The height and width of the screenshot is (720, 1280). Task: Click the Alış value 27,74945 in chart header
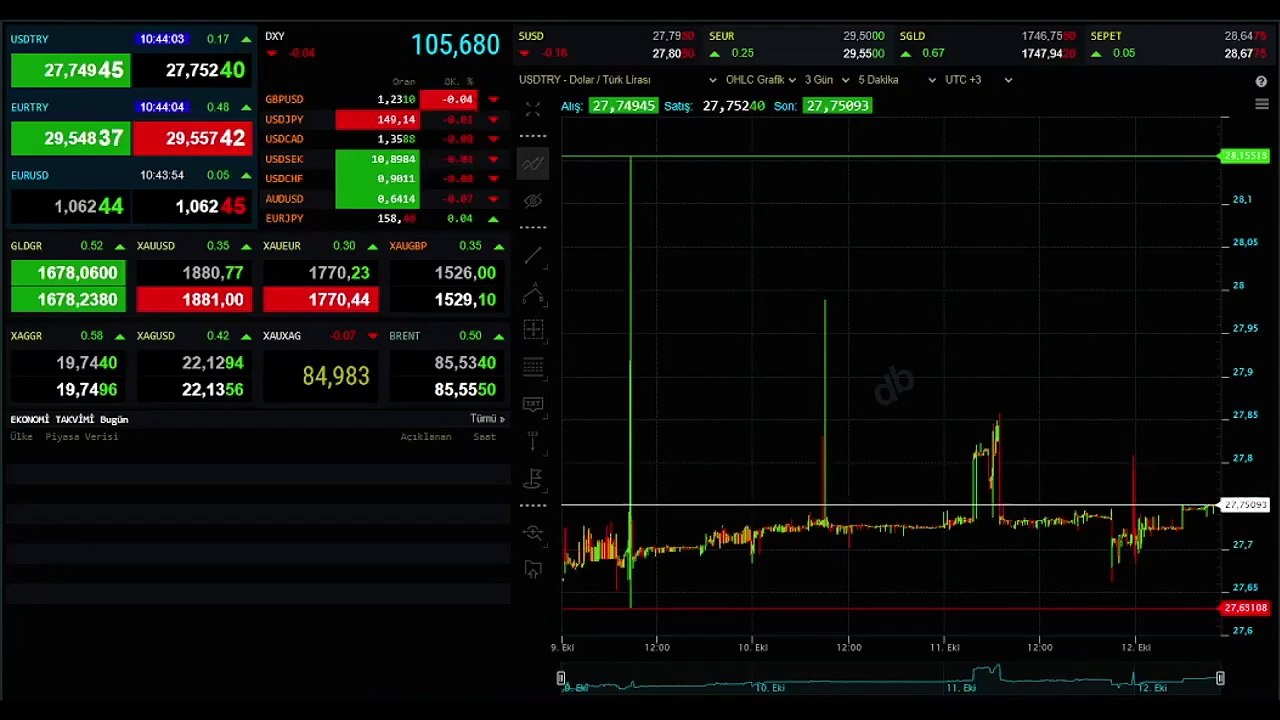coord(623,106)
